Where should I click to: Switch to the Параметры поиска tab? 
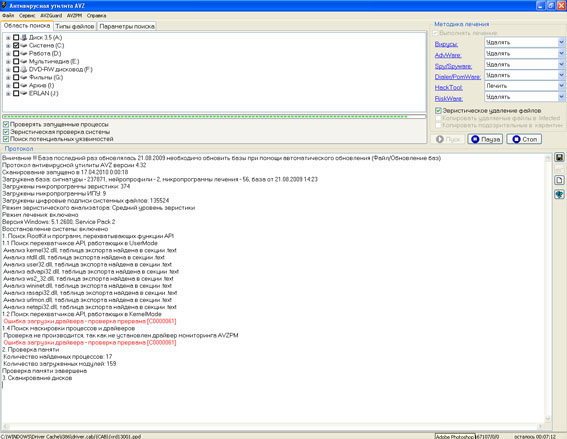127,26
